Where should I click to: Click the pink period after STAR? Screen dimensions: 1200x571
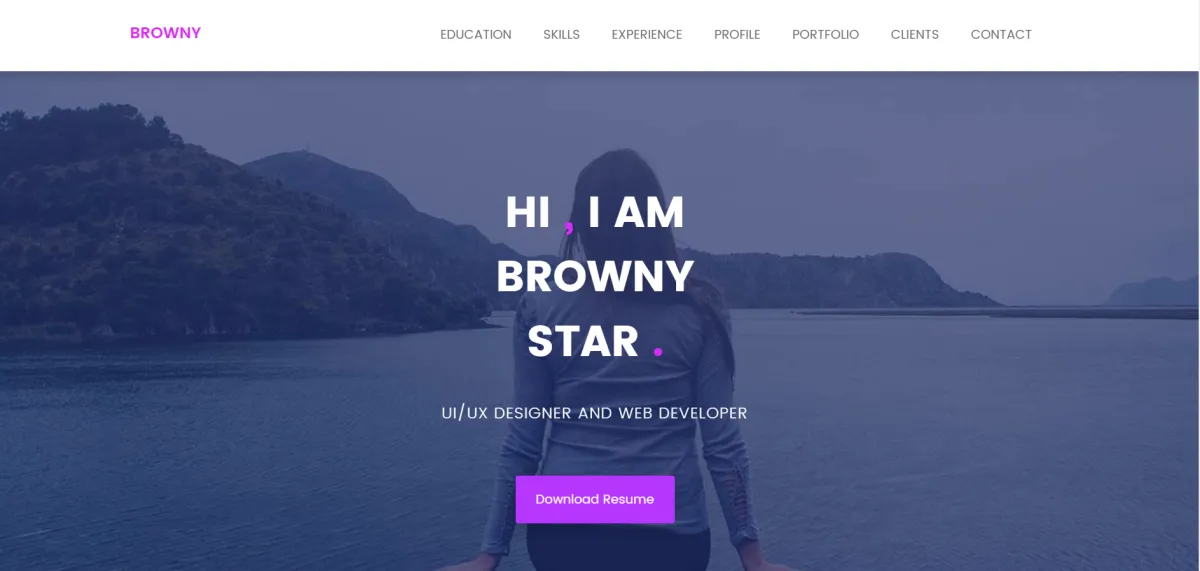[658, 352]
